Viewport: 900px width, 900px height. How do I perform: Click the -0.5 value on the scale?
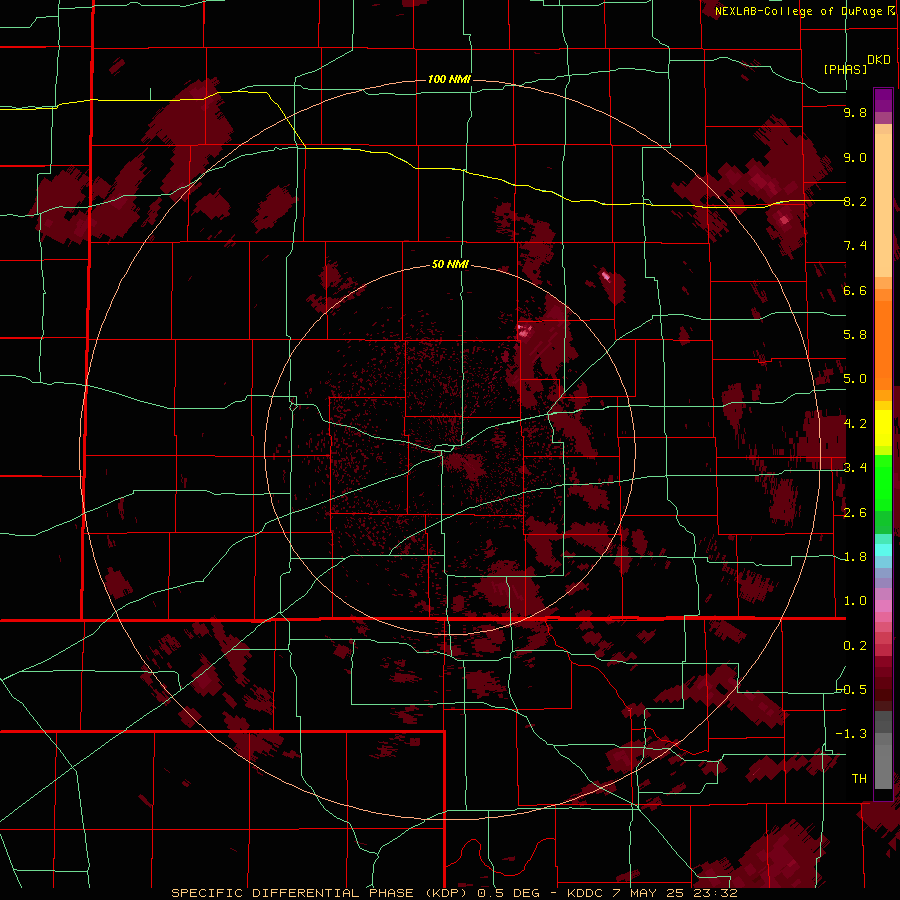pyautogui.click(x=852, y=690)
